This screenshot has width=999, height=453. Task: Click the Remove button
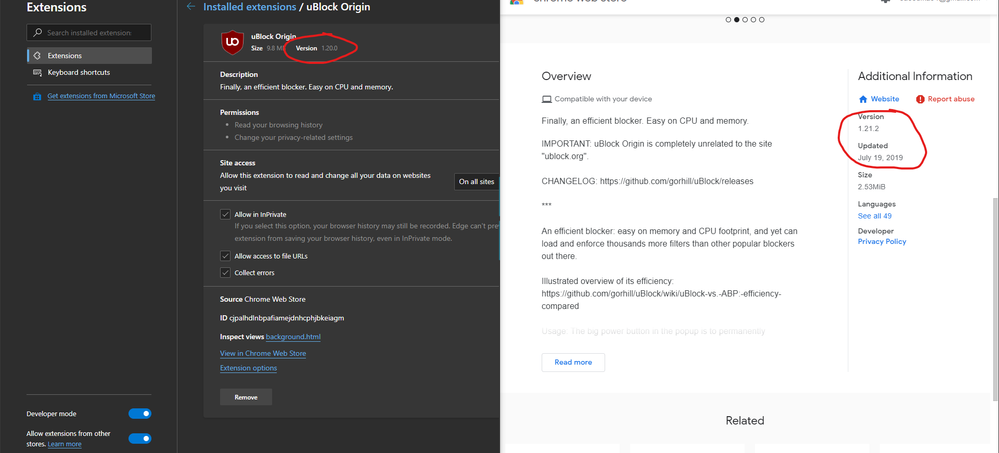click(x=246, y=397)
